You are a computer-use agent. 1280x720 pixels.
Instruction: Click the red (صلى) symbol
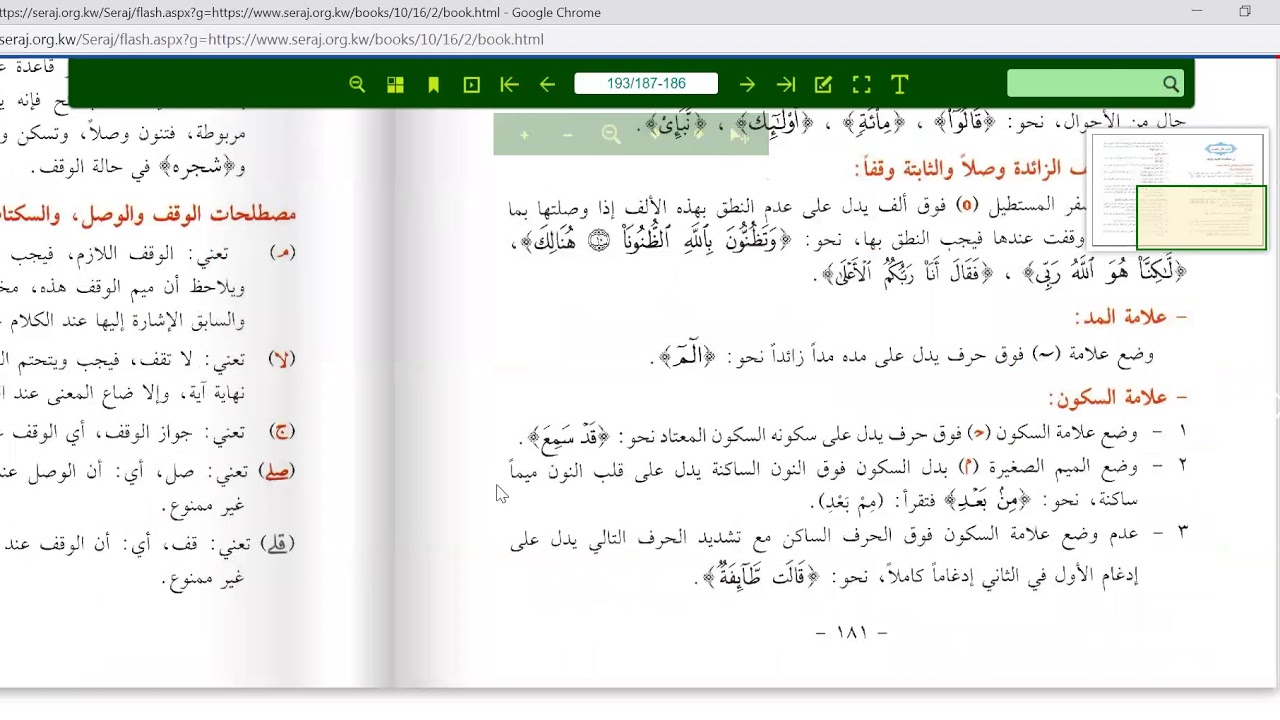coord(277,470)
